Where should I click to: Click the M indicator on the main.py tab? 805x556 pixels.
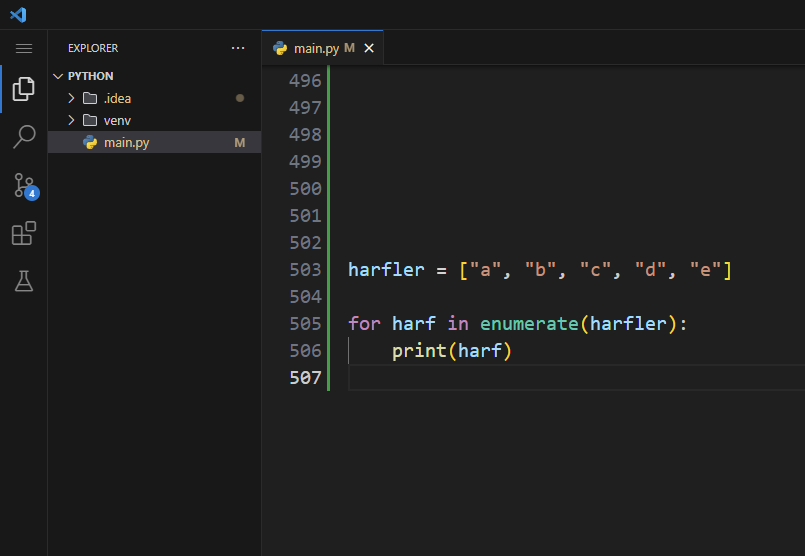click(349, 48)
